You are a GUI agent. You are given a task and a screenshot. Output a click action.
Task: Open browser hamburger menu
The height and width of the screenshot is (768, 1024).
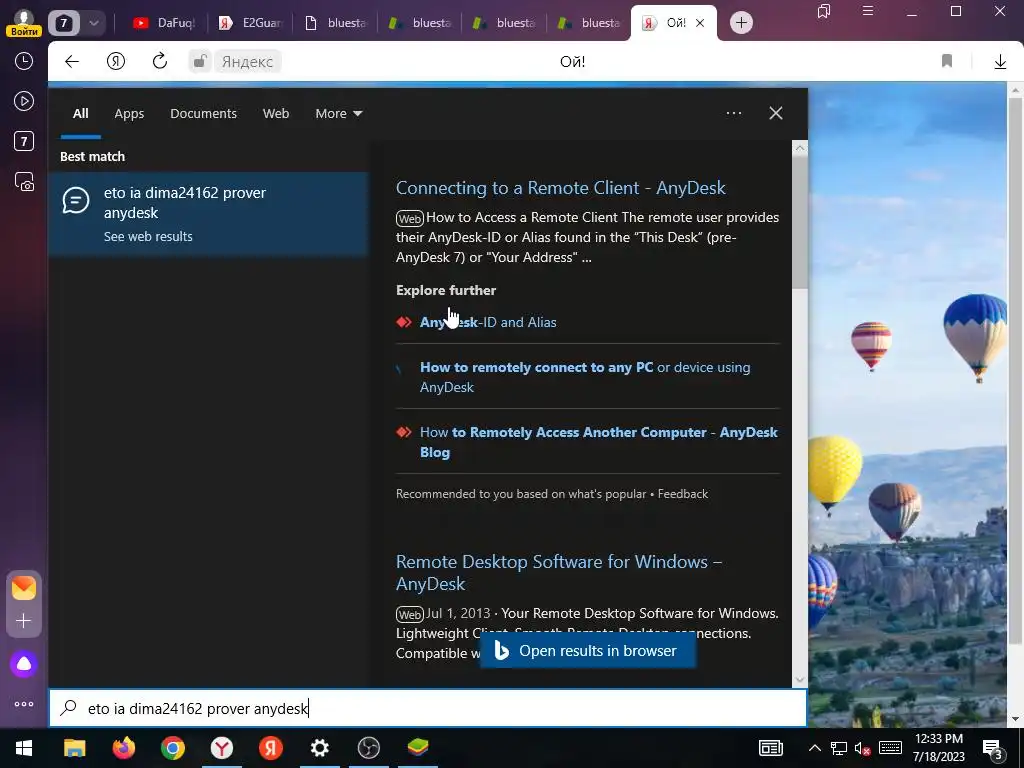coord(867,11)
